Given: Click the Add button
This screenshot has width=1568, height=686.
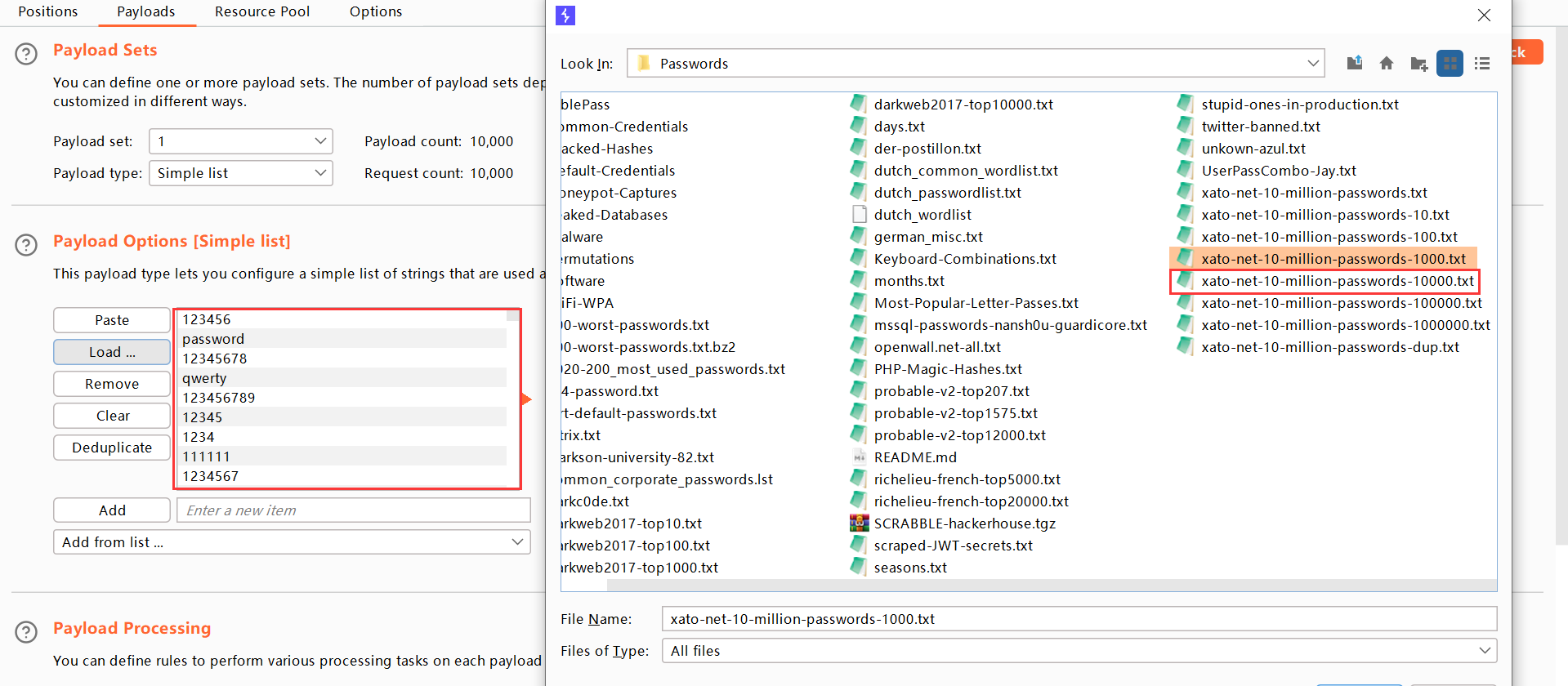Looking at the screenshot, I should tap(112, 510).
